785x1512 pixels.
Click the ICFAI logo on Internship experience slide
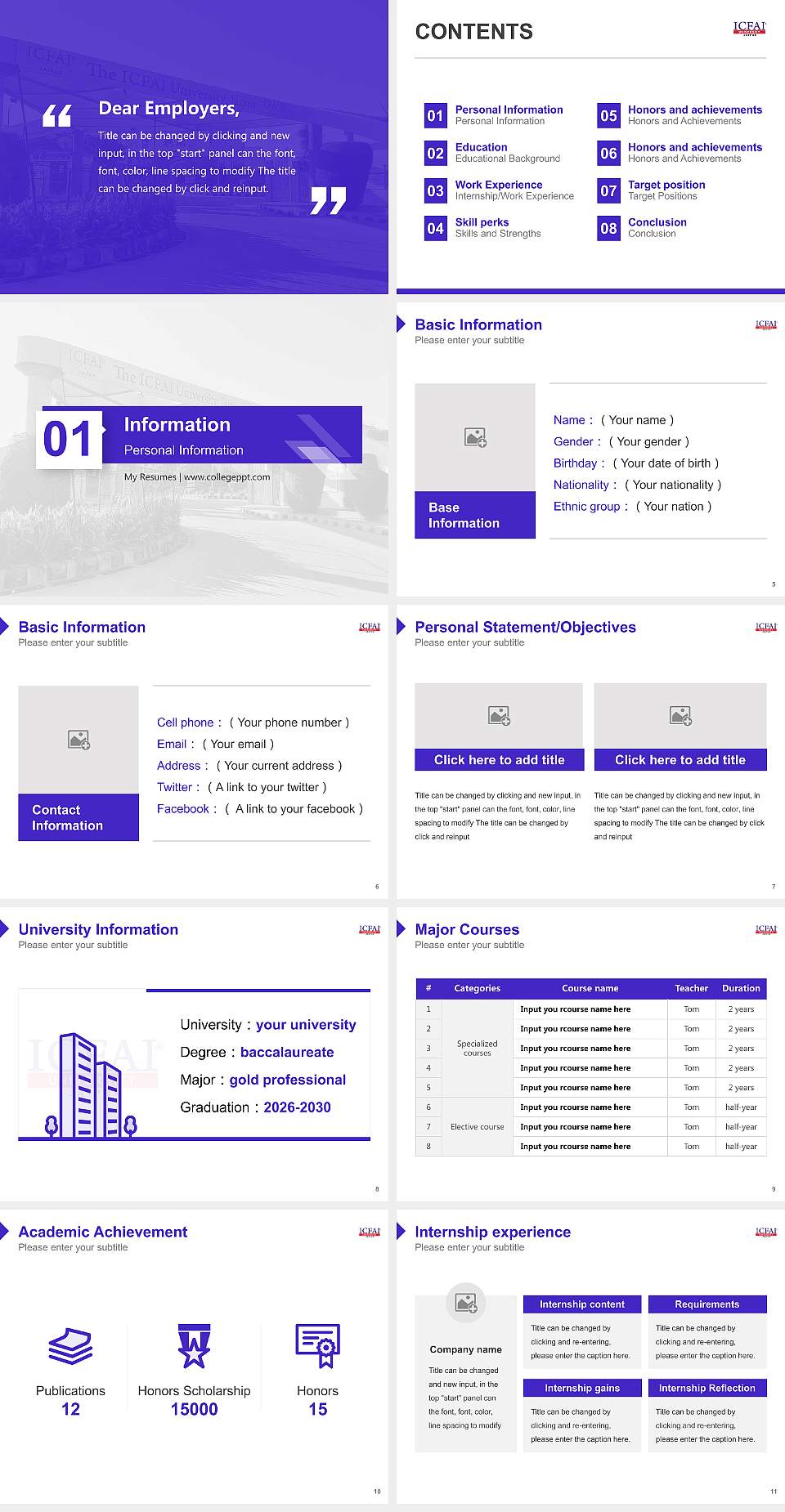coord(766,1232)
